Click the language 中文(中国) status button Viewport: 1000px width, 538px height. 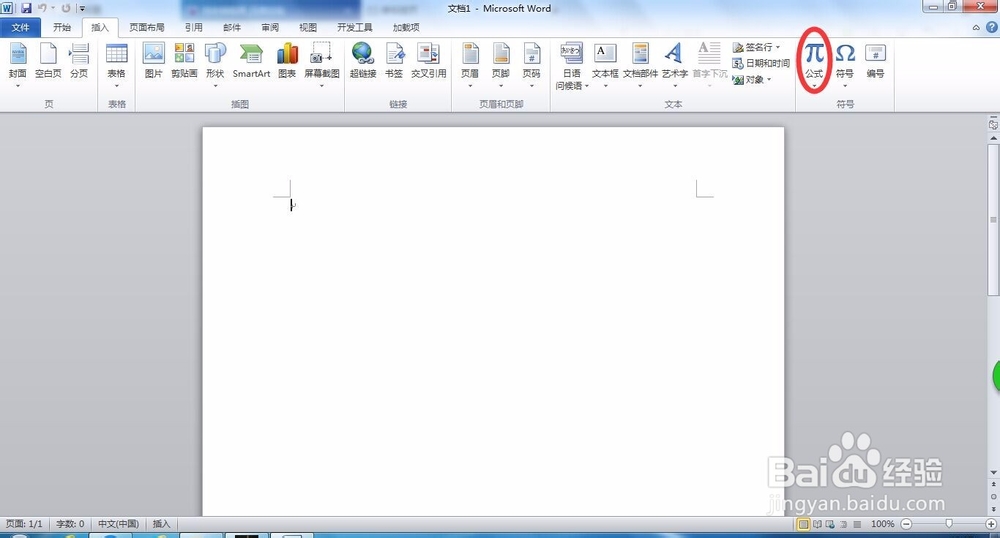[118, 524]
